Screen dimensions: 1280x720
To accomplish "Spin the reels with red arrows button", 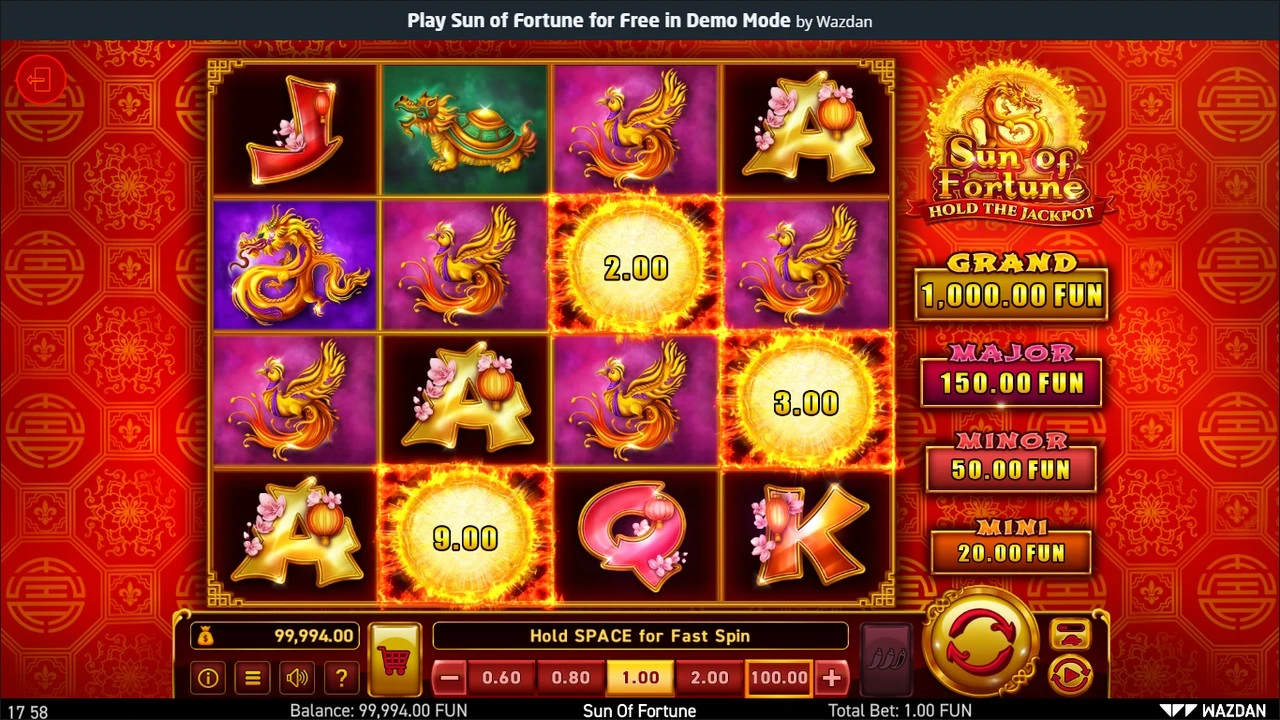I will (x=980, y=643).
